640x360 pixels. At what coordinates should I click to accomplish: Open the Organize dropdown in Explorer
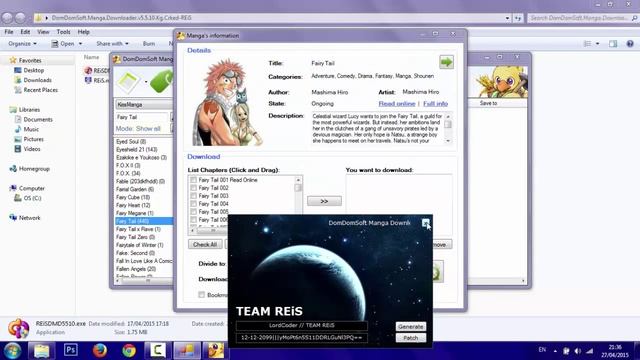click(x=22, y=43)
